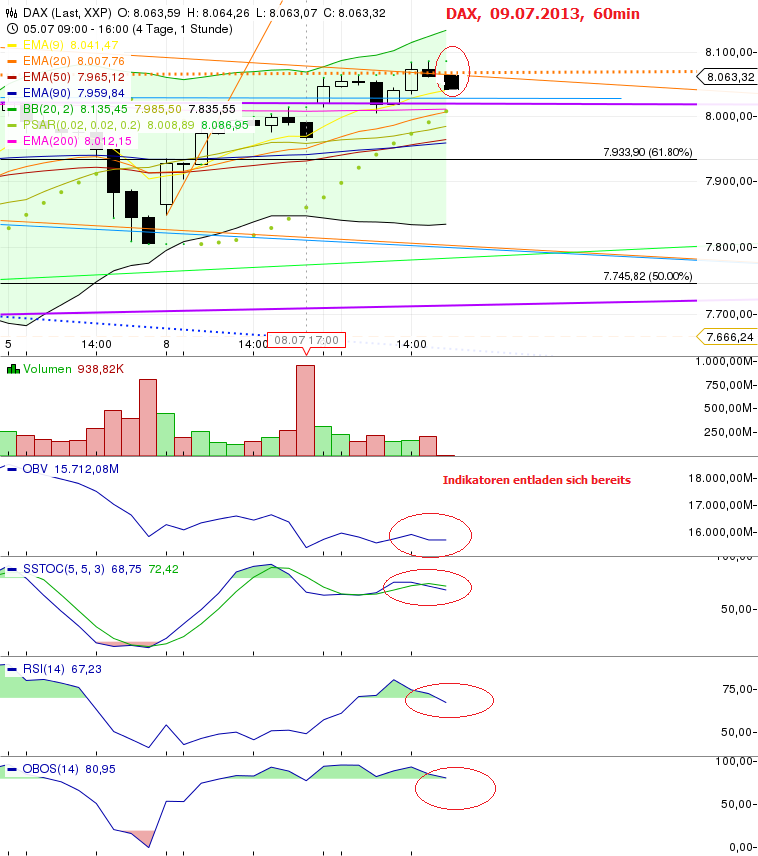The width and height of the screenshot is (758, 856).
Task: Select the PSAR(0.02, 0.02, 0.2) label
Action: (81, 125)
